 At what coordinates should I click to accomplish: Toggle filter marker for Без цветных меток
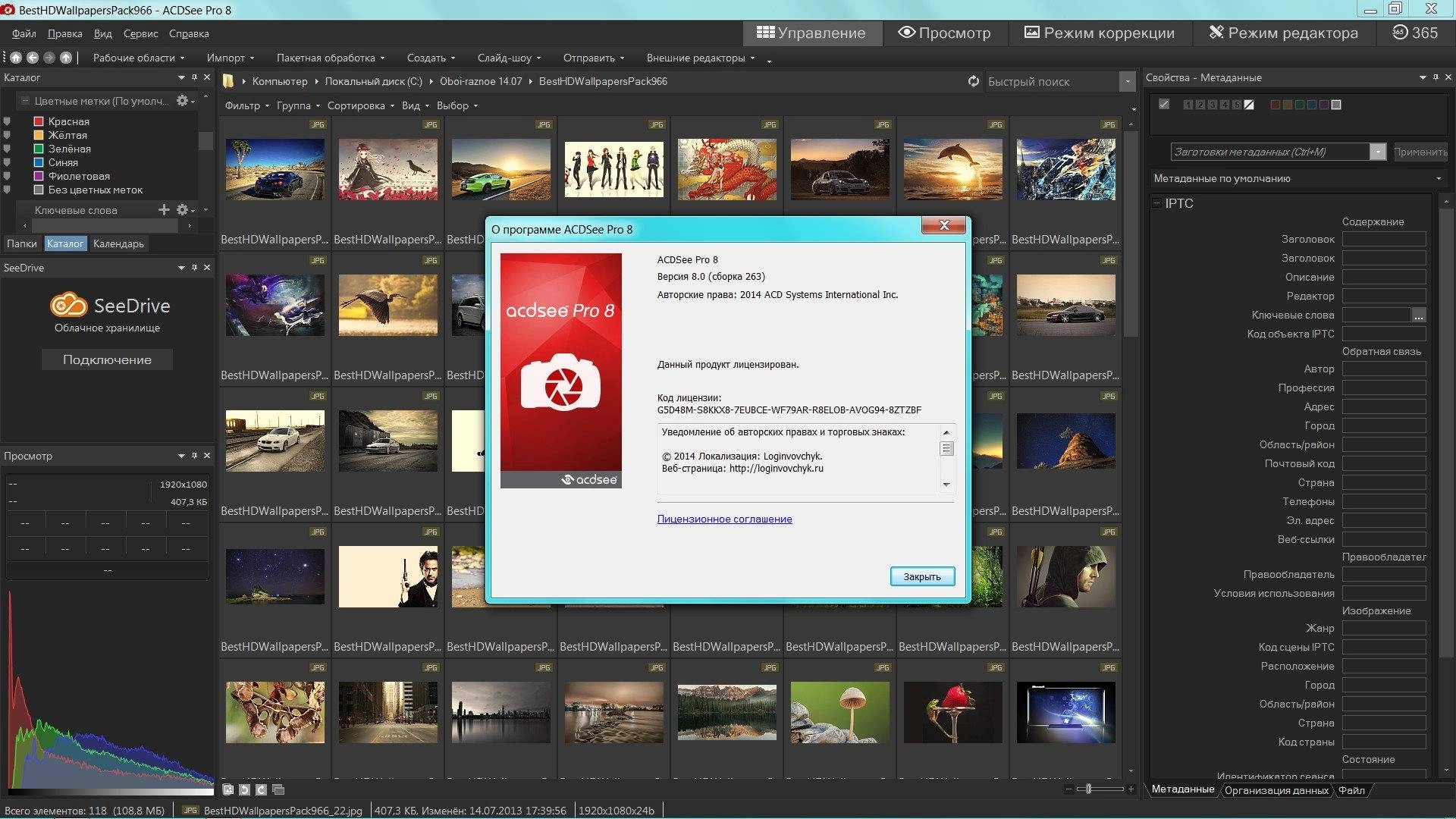(x=7, y=190)
